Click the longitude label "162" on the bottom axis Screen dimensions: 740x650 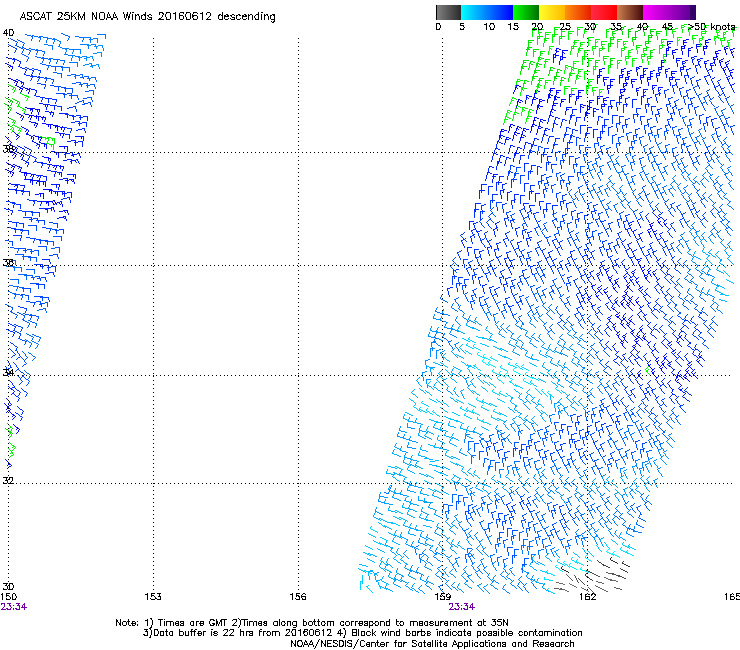(588, 597)
